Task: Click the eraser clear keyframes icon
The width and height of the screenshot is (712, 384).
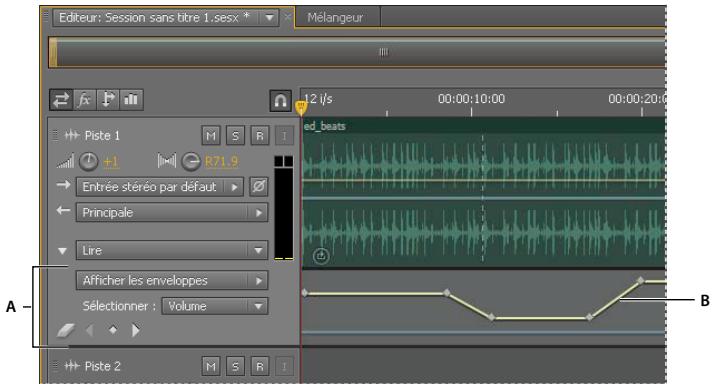Action: (x=66, y=330)
